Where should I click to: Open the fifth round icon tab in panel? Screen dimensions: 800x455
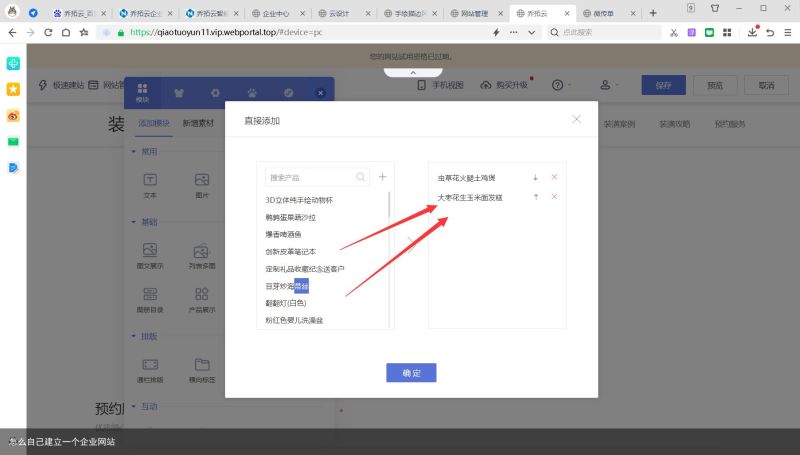289,93
